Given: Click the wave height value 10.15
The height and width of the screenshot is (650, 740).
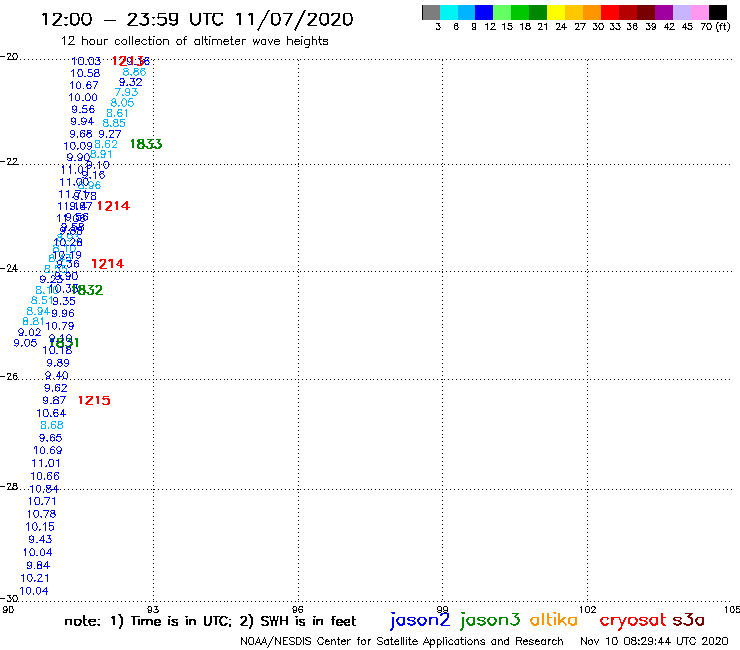Looking at the screenshot, I should click(x=40, y=527).
